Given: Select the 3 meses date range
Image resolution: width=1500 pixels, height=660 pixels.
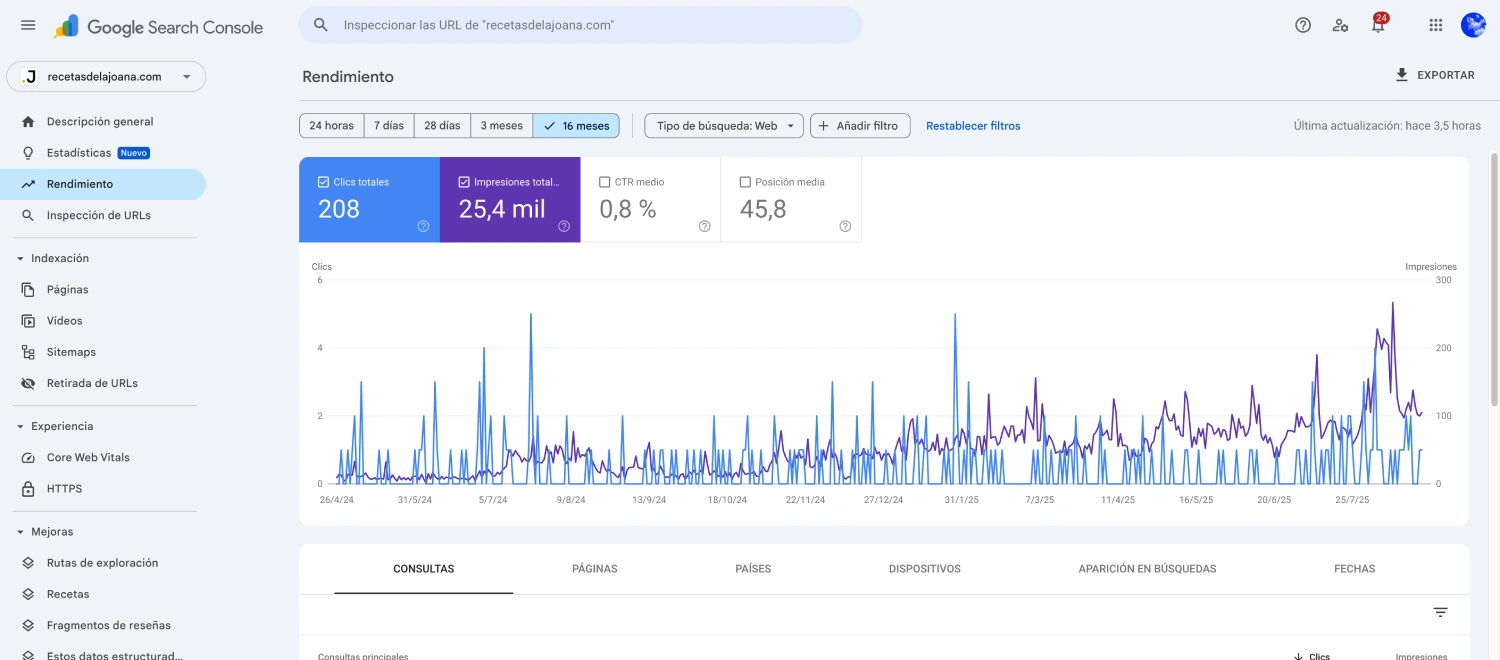Looking at the screenshot, I should click(x=502, y=126).
